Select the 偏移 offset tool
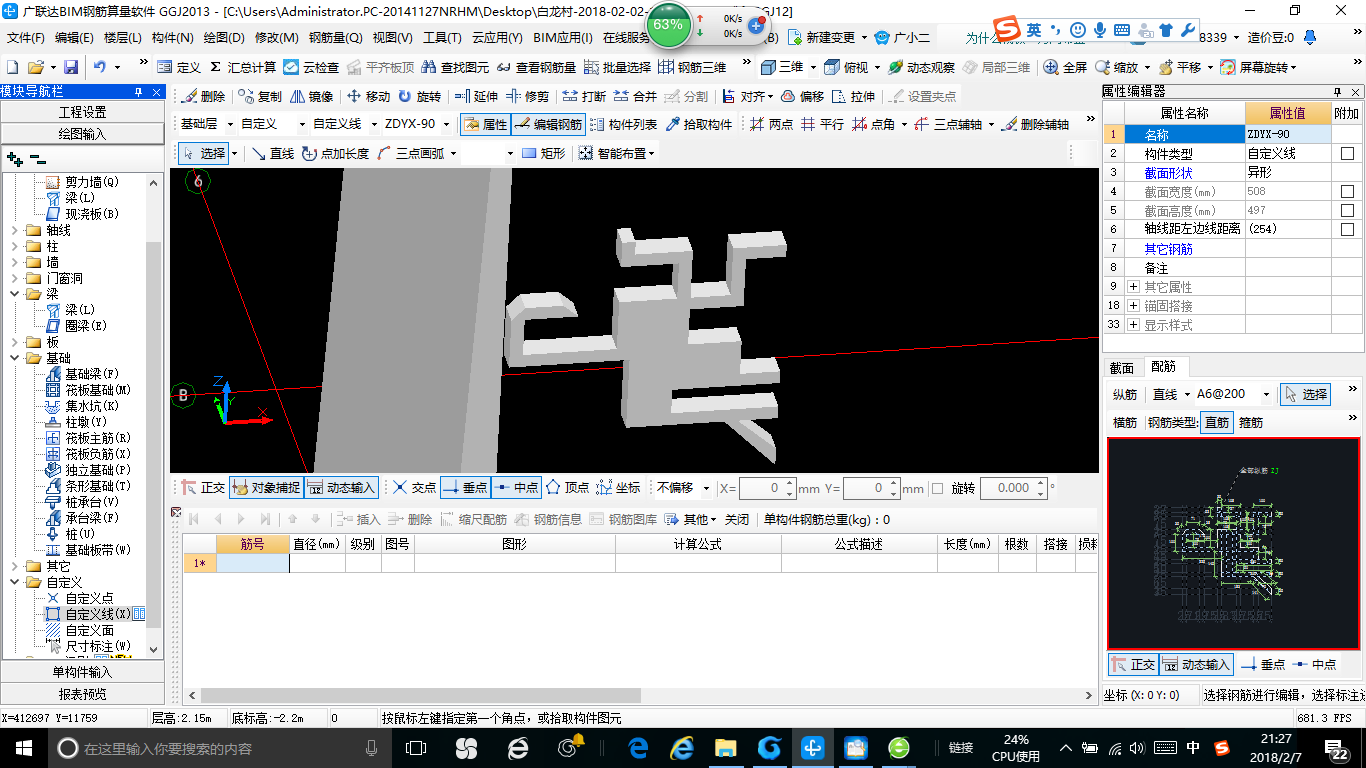Viewport: 1366px width, 768px height. coord(802,97)
